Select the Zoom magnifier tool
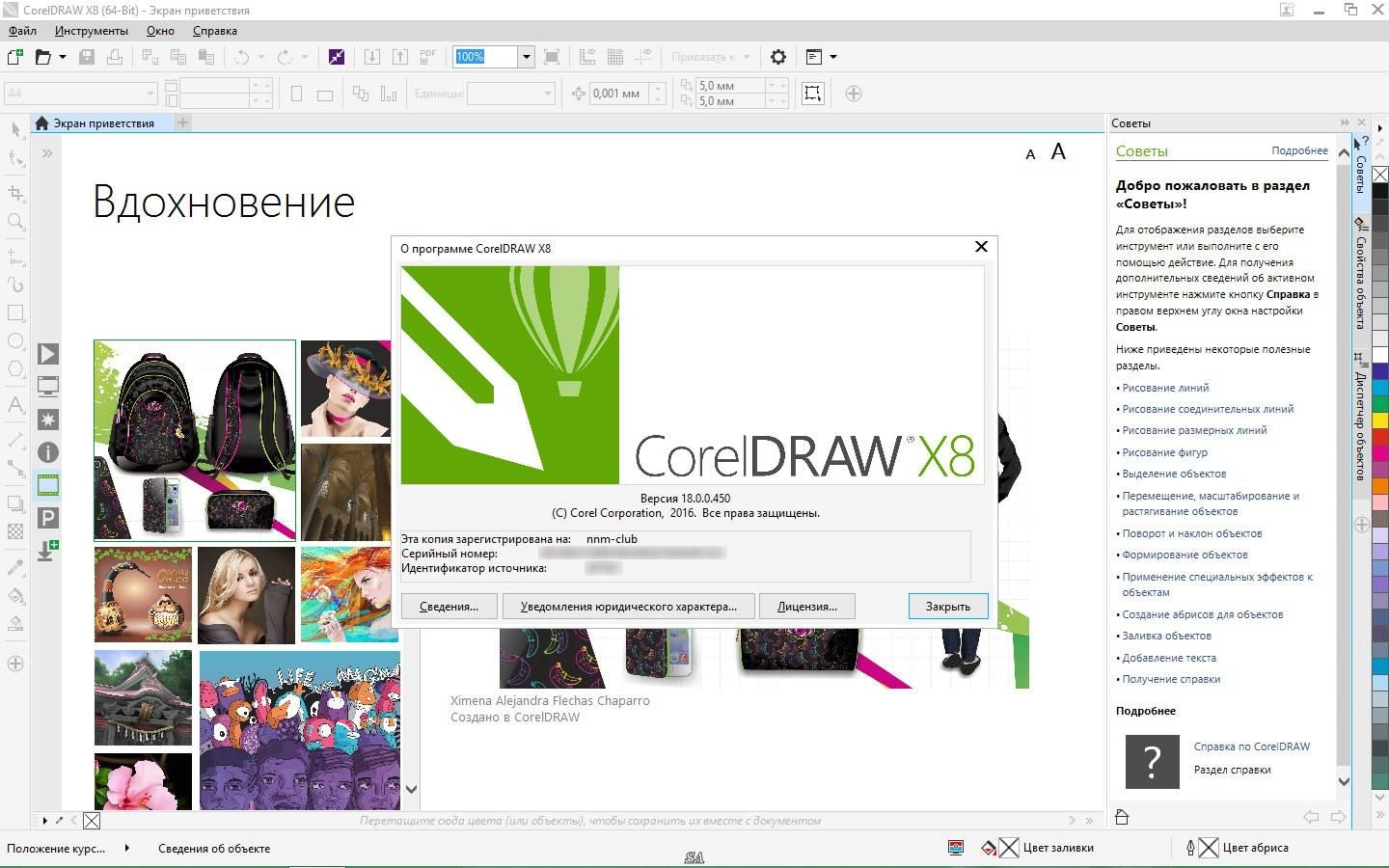The height and width of the screenshot is (868, 1389). pyautogui.click(x=15, y=222)
